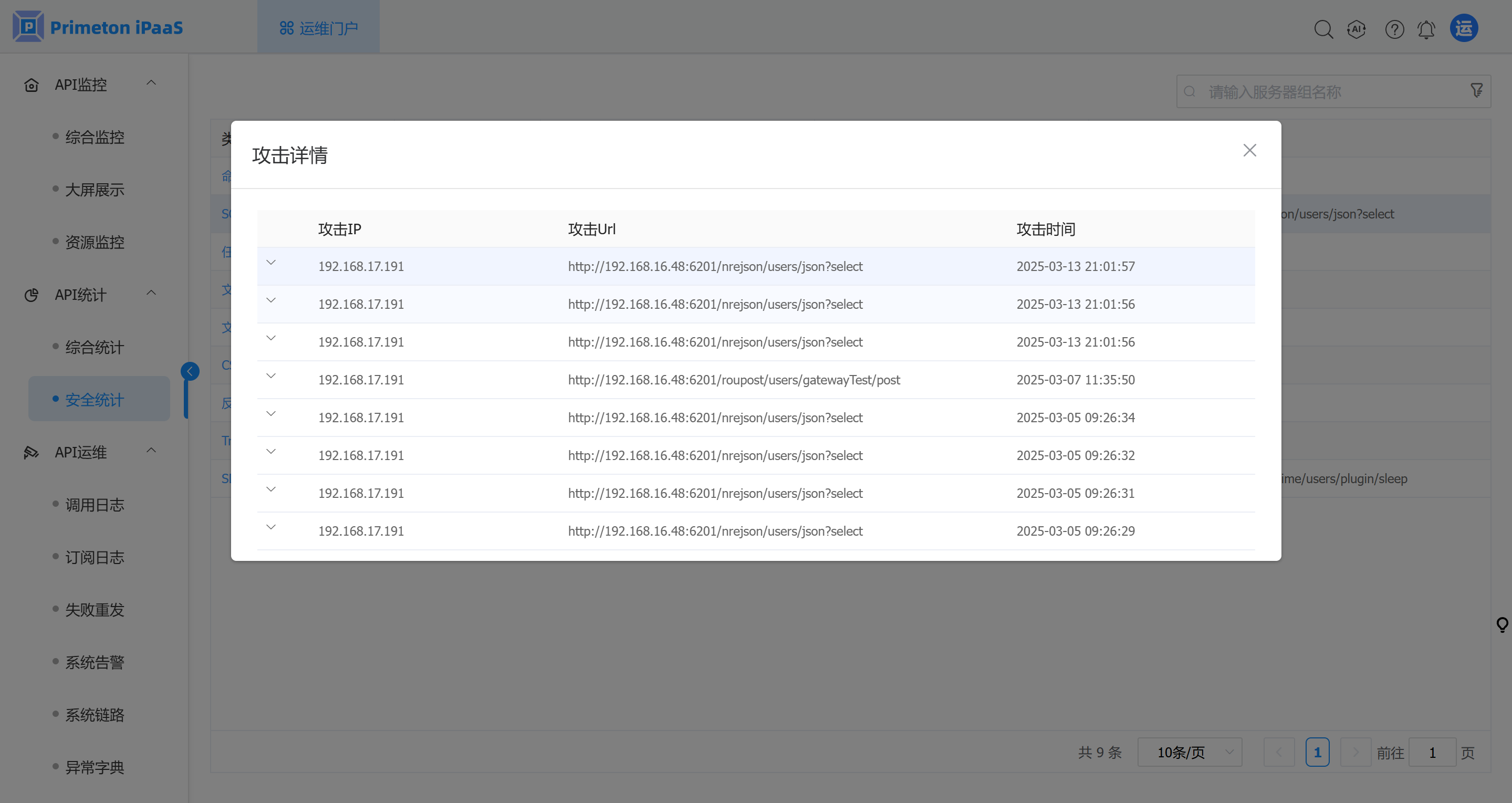Click the notification bell icon
The image size is (1512, 803).
[1426, 29]
